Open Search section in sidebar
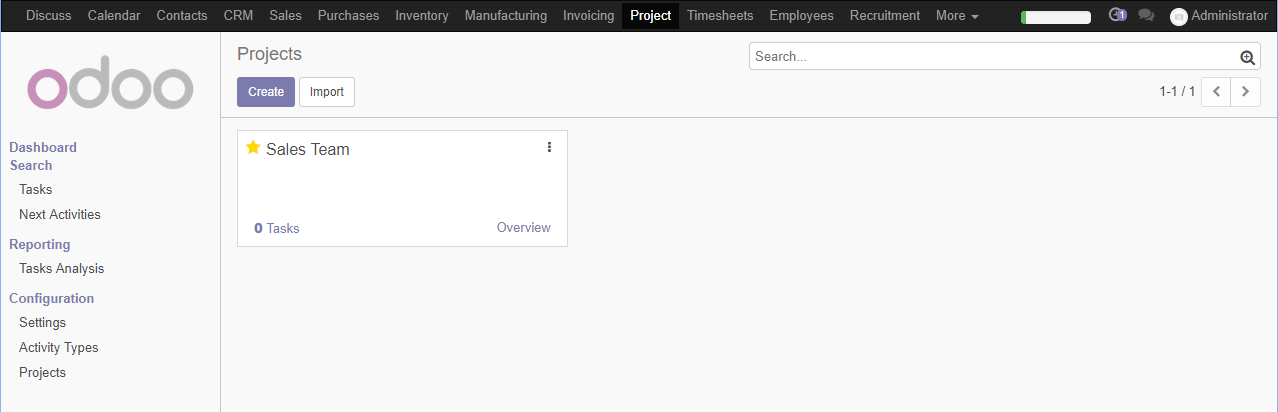The height and width of the screenshot is (412, 1278). pos(31,165)
